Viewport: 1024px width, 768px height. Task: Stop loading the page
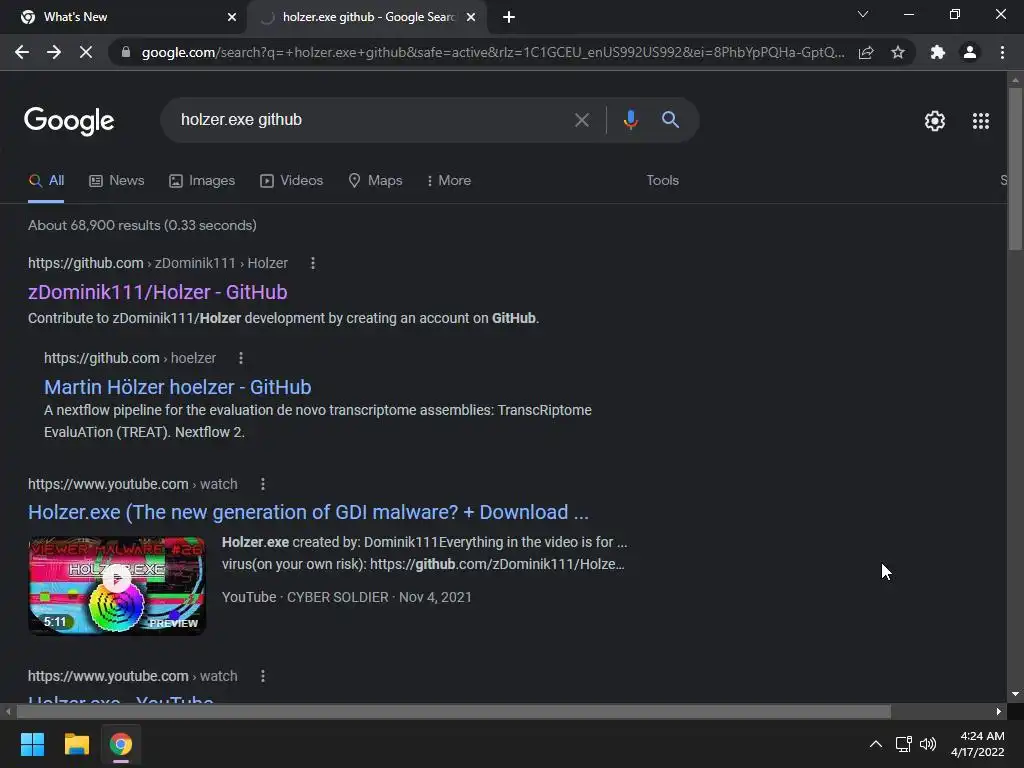coord(86,52)
